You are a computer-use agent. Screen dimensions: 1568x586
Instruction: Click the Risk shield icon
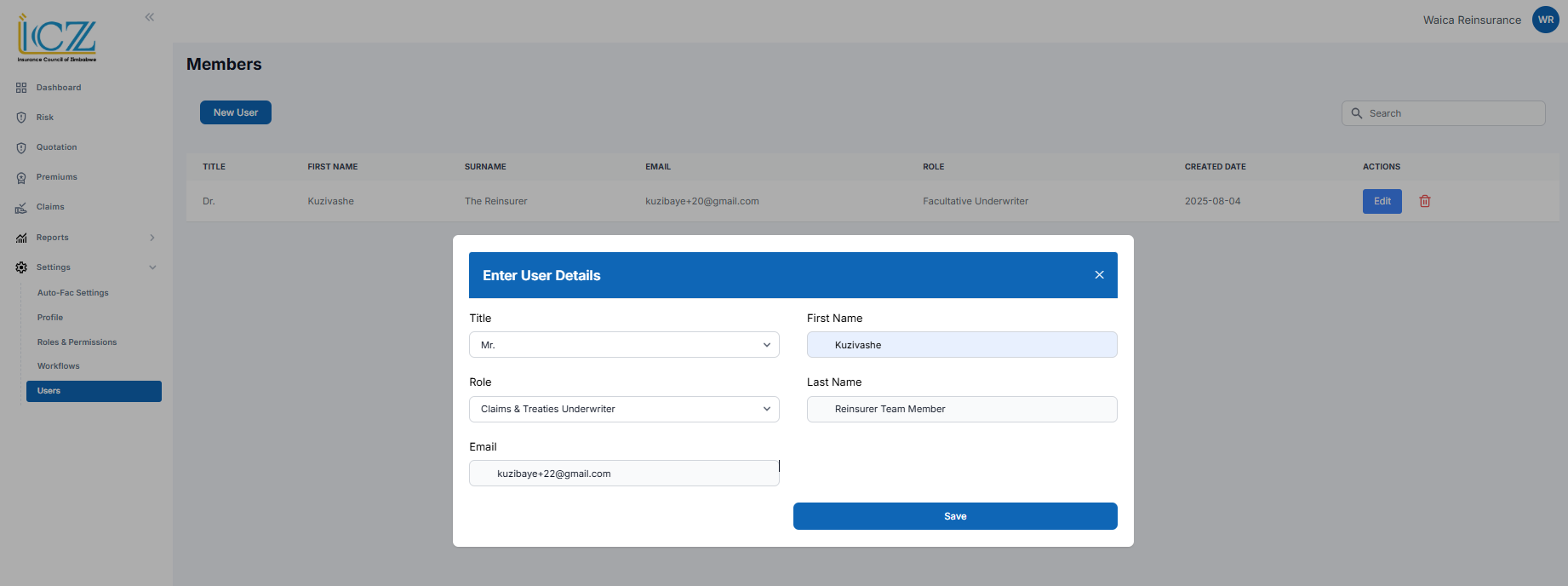tap(21, 118)
